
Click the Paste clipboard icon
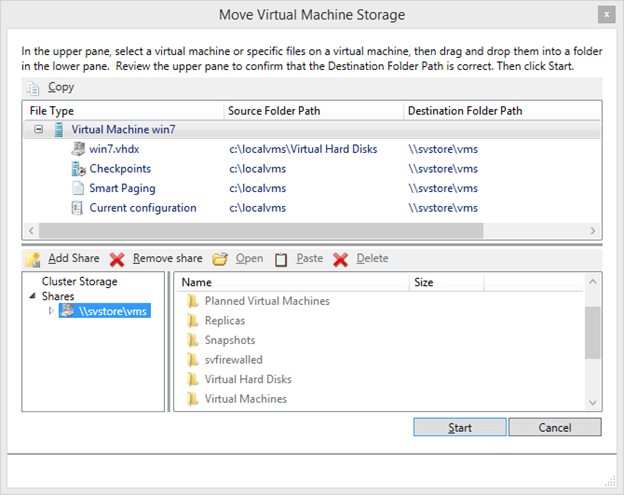click(281, 259)
